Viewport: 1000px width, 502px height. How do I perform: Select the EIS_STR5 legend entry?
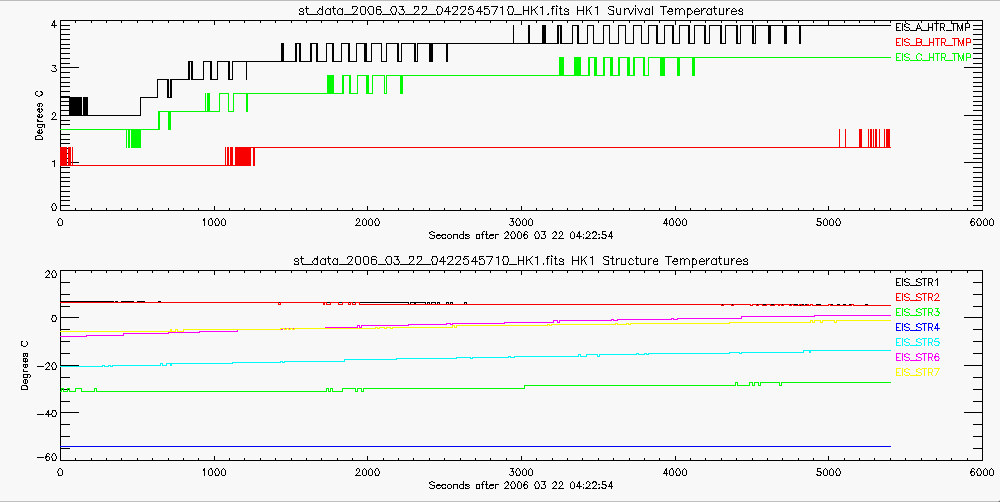(917, 342)
